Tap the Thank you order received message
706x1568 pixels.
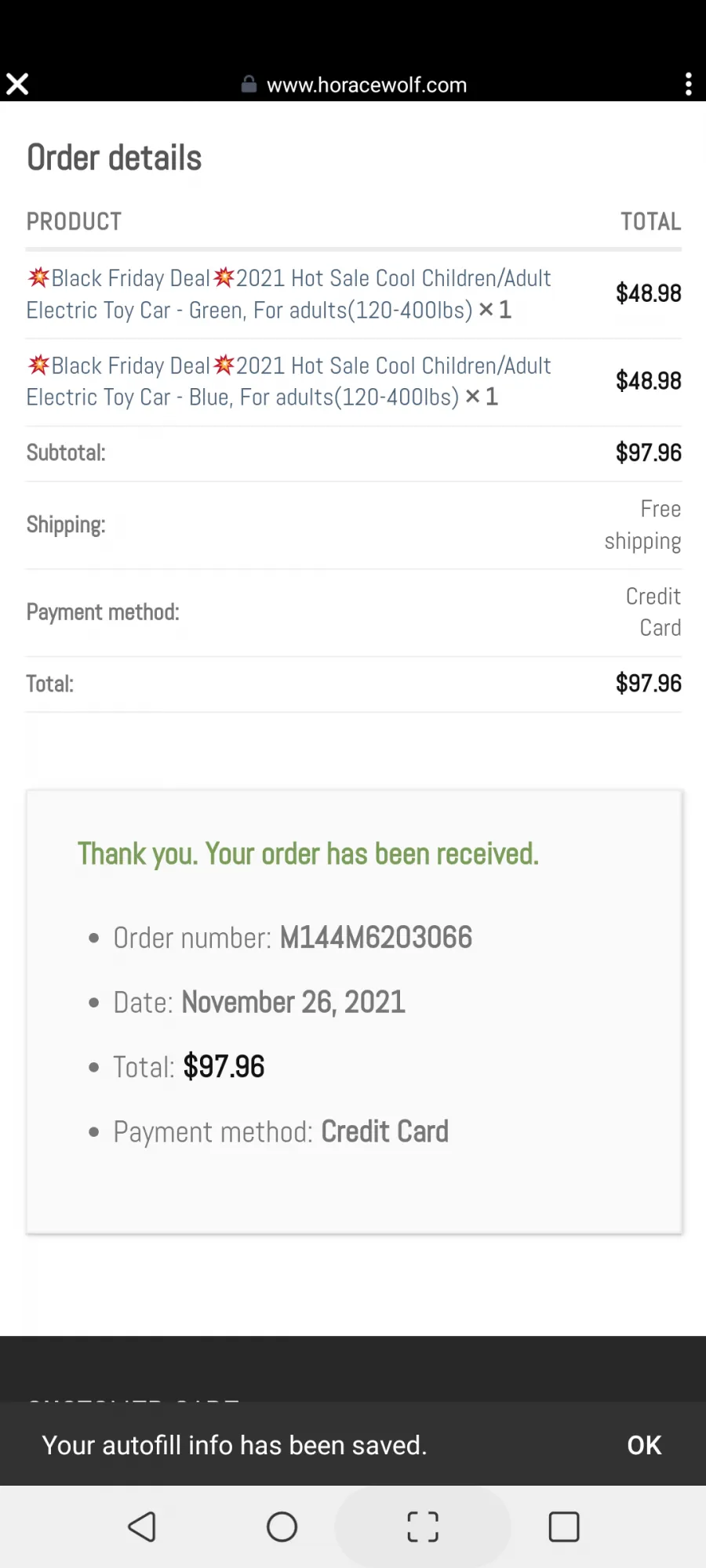pyautogui.click(x=308, y=854)
